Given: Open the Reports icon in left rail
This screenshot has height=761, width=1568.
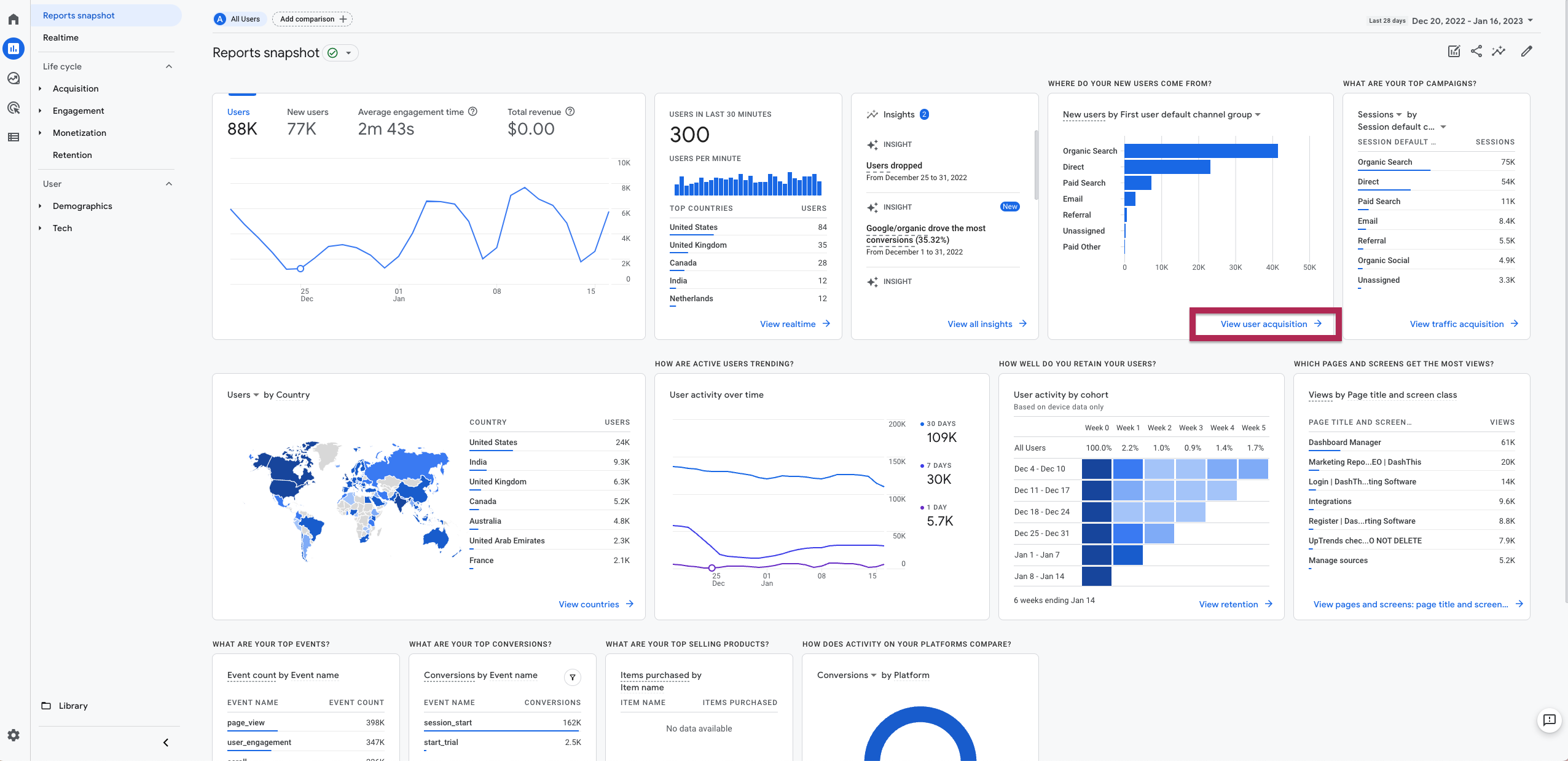Looking at the screenshot, I should pos(14,49).
